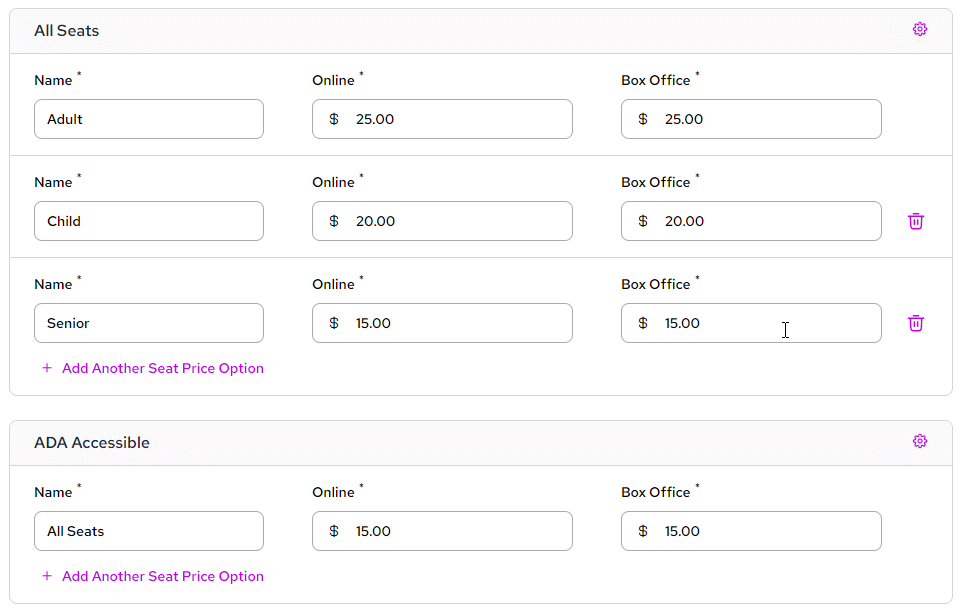Delete the Senior seat price option
Viewport: 963px width, 608px height.
click(x=915, y=323)
